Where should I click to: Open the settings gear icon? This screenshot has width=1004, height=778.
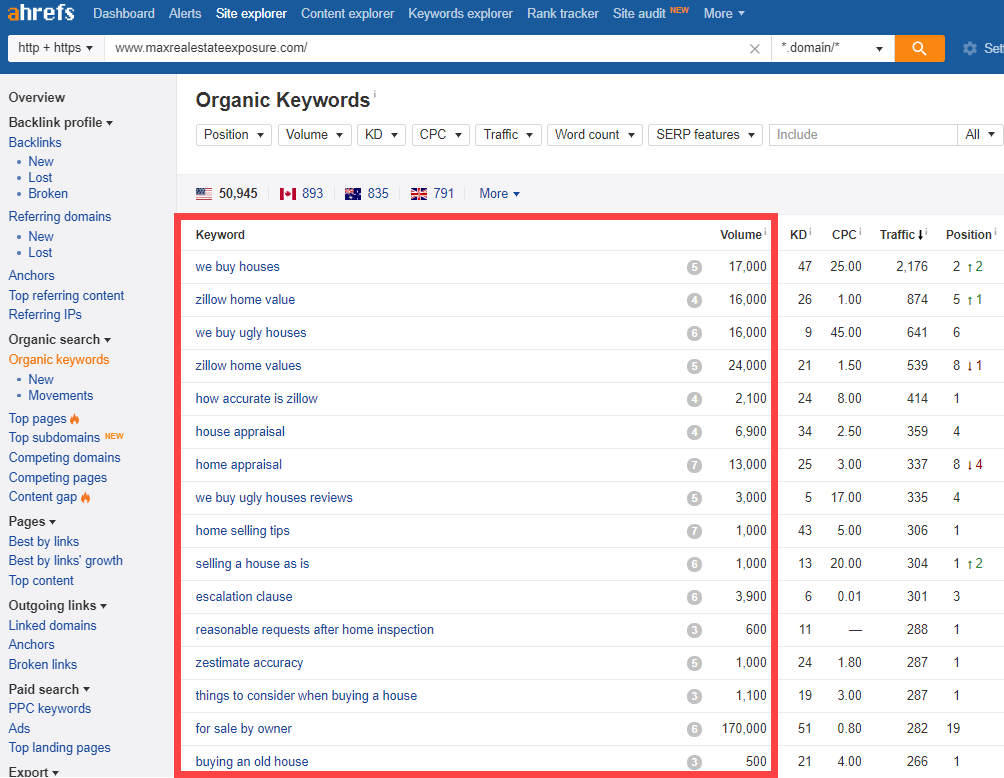[x=970, y=48]
